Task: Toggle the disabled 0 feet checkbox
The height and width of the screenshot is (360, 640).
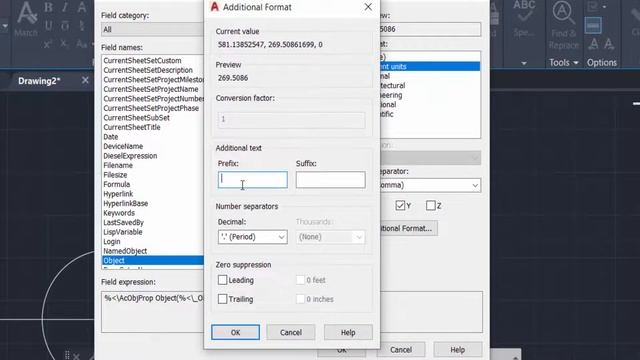Action: 300,280
